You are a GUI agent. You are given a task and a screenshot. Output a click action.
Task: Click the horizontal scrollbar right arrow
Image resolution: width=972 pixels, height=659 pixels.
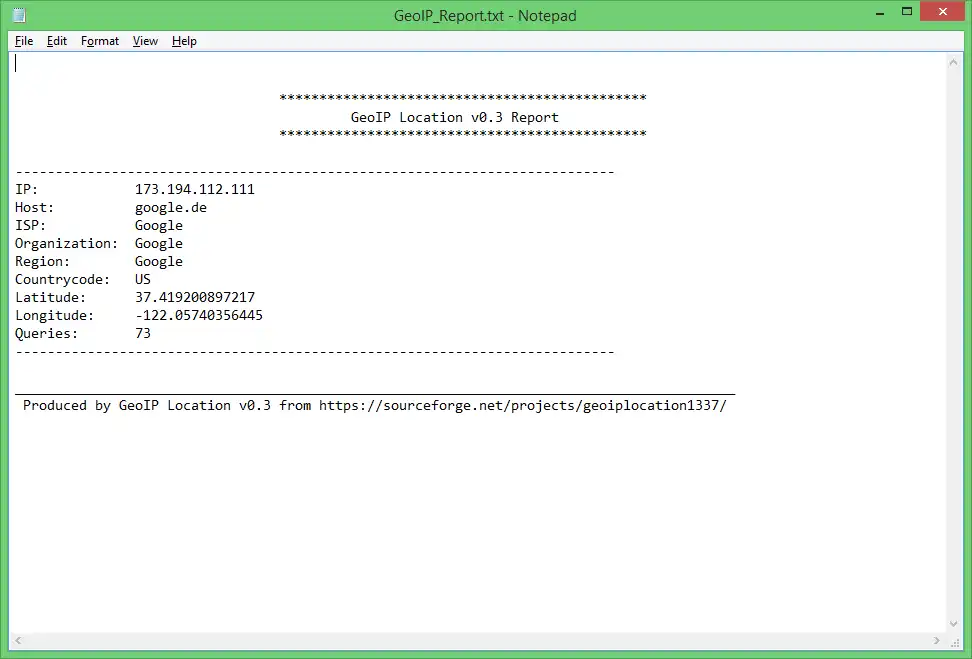click(x=937, y=640)
